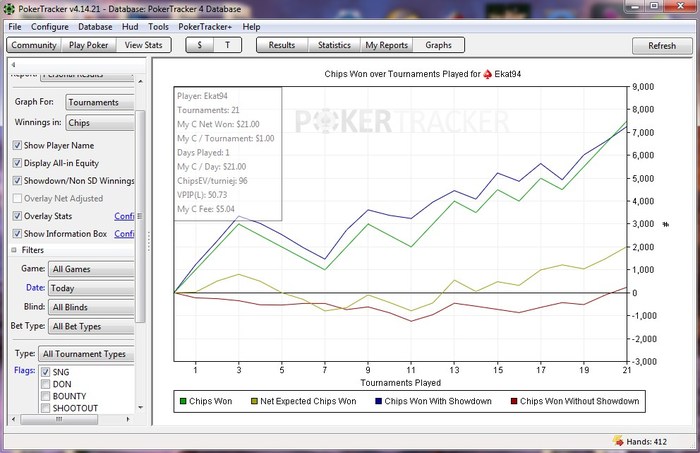Screen dimensions: 700x453
Task: Collapse the left sidebar using the arrow
Action: (13, 65)
